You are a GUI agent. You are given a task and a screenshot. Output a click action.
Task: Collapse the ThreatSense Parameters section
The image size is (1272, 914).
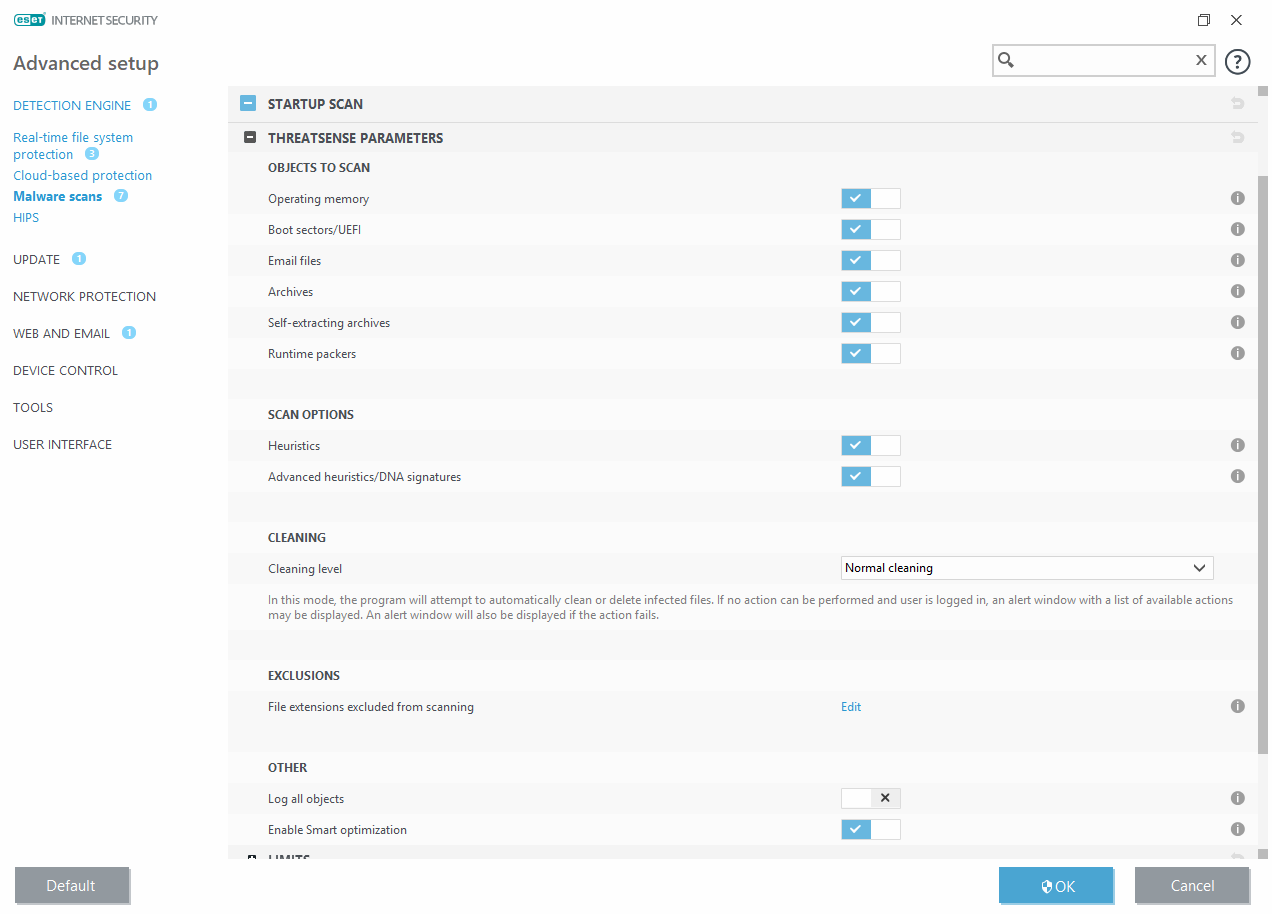(250, 138)
